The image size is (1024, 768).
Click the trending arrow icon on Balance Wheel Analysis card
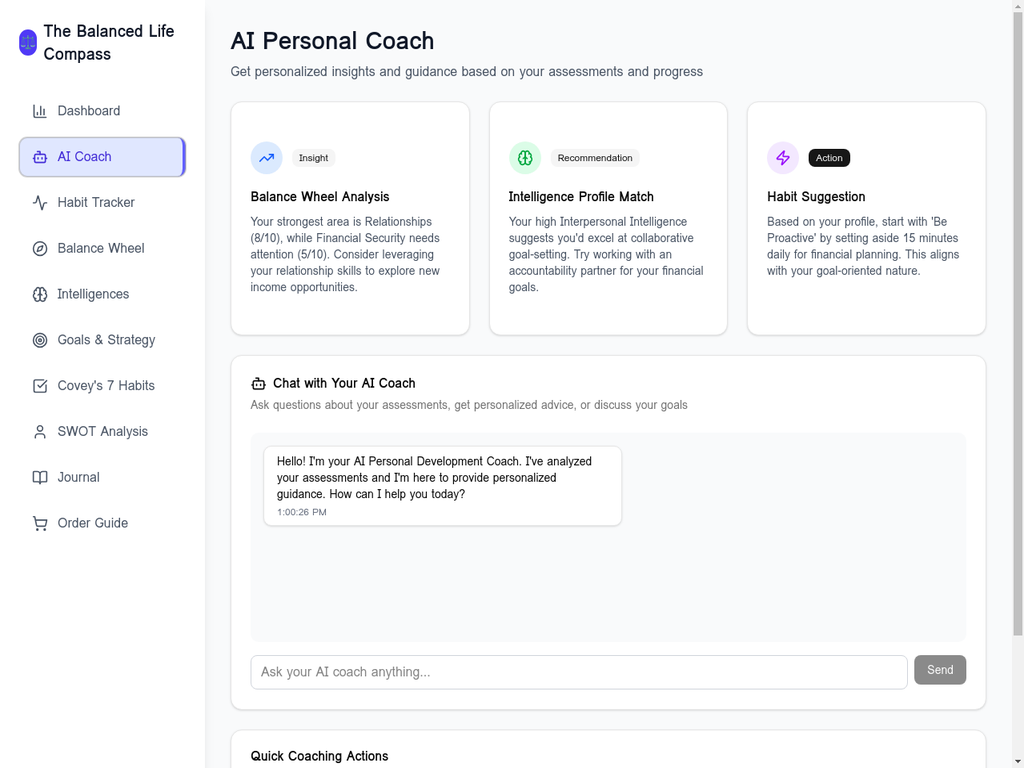coord(266,157)
